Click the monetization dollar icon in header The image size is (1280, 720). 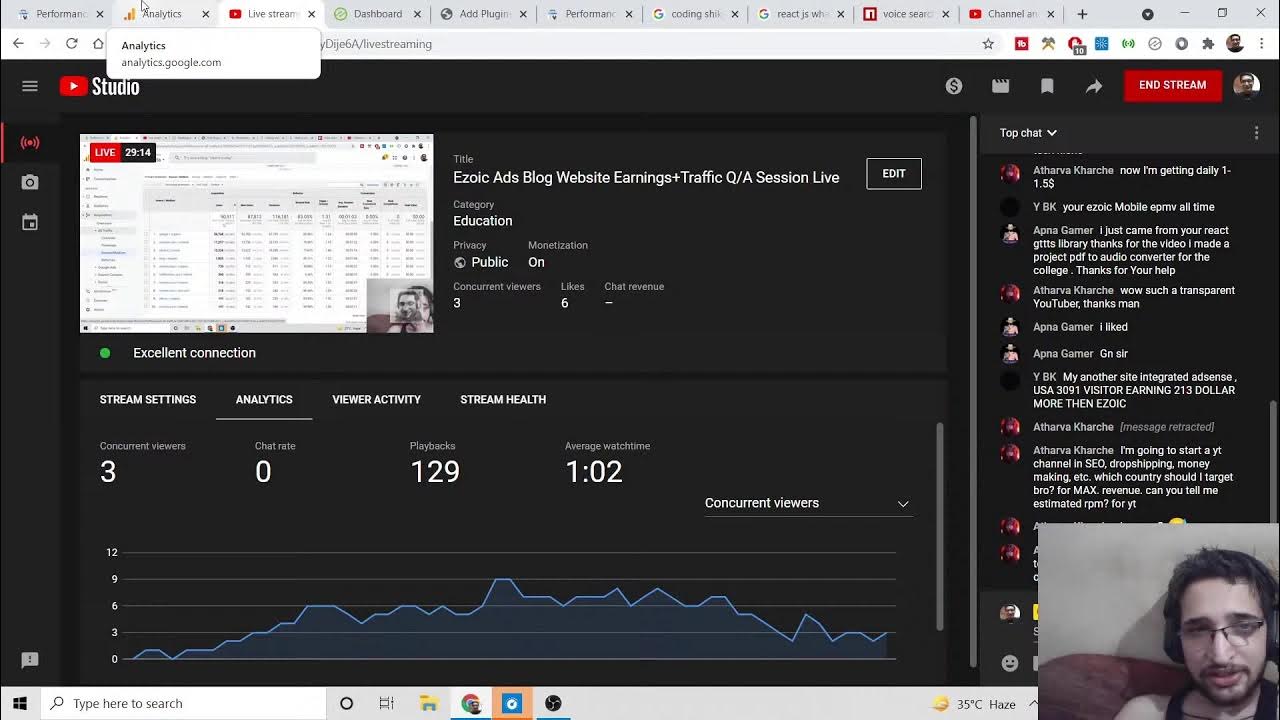(x=954, y=86)
